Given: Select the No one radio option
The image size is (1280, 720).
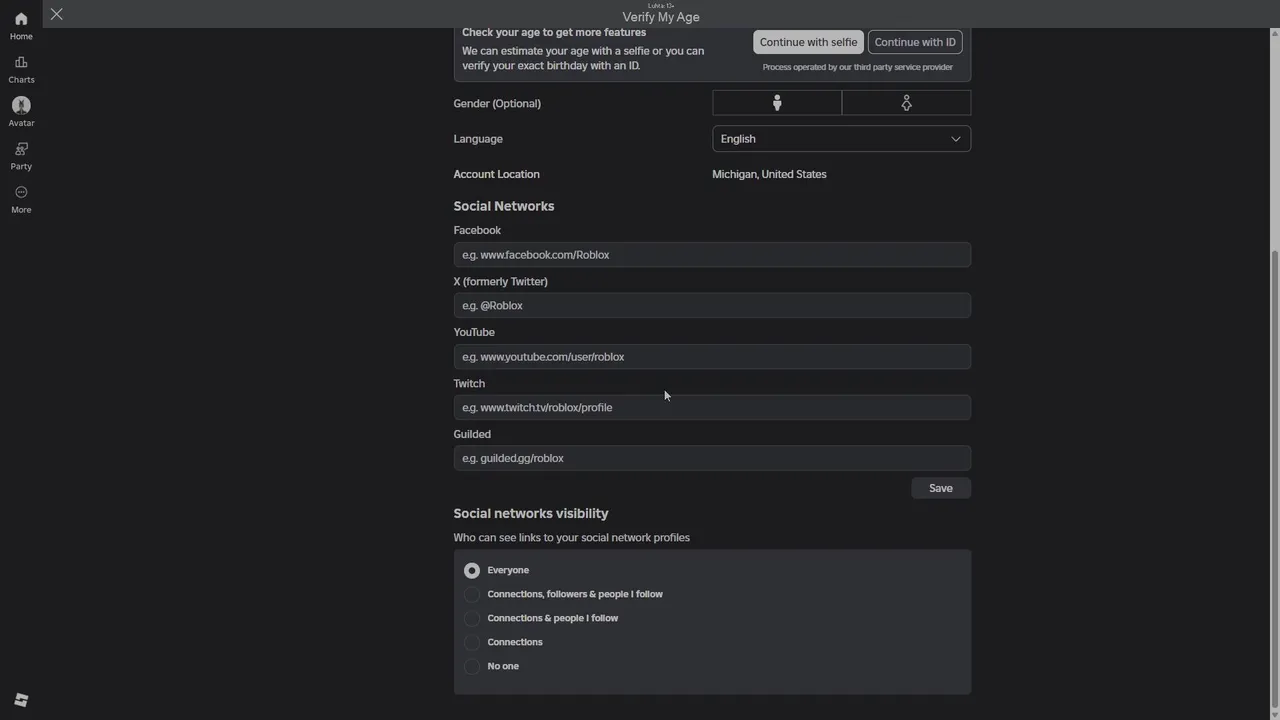Looking at the screenshot, I should (x=472, y=666).
